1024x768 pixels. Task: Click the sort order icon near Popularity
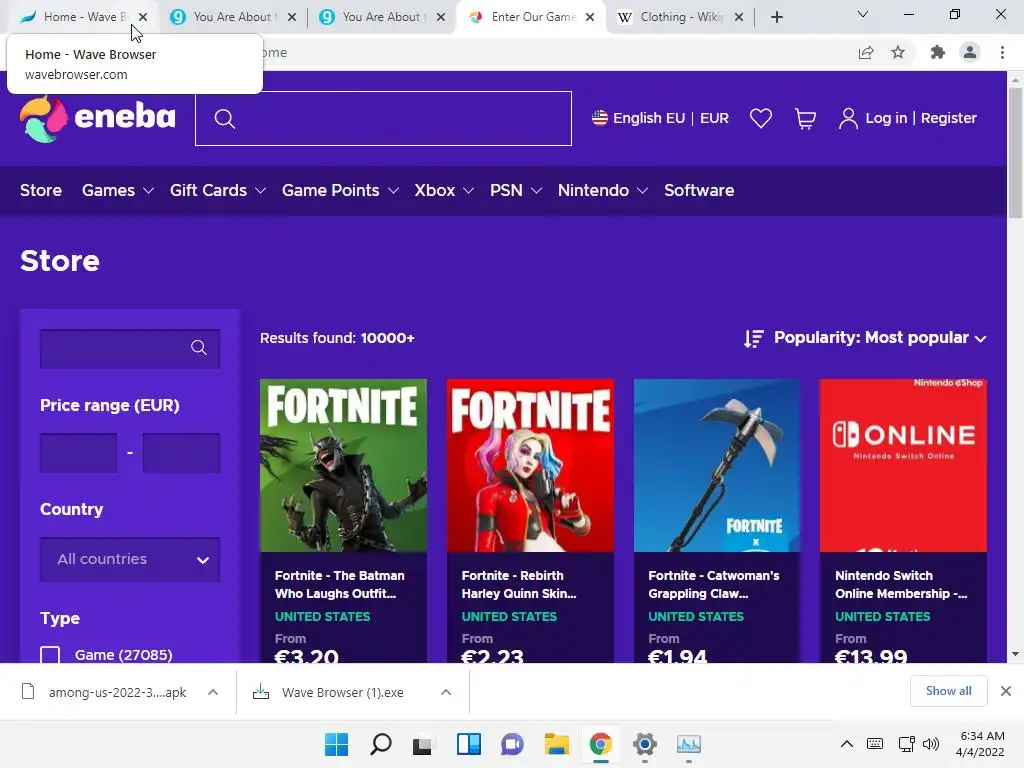[x=754, y=338]
